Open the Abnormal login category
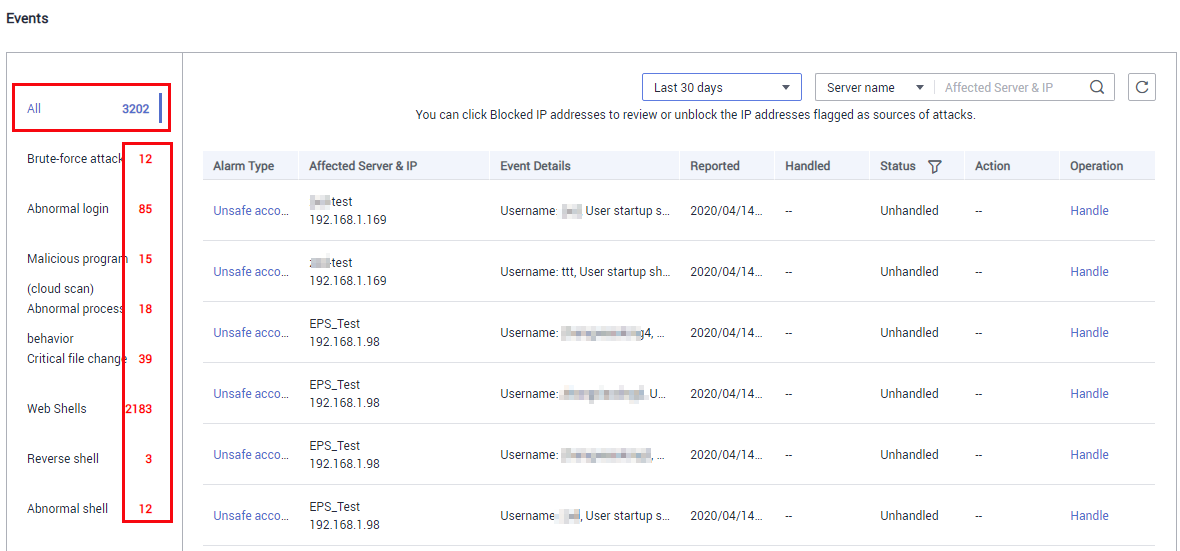Screen dimensions: 1180x551 click(90, 209)
